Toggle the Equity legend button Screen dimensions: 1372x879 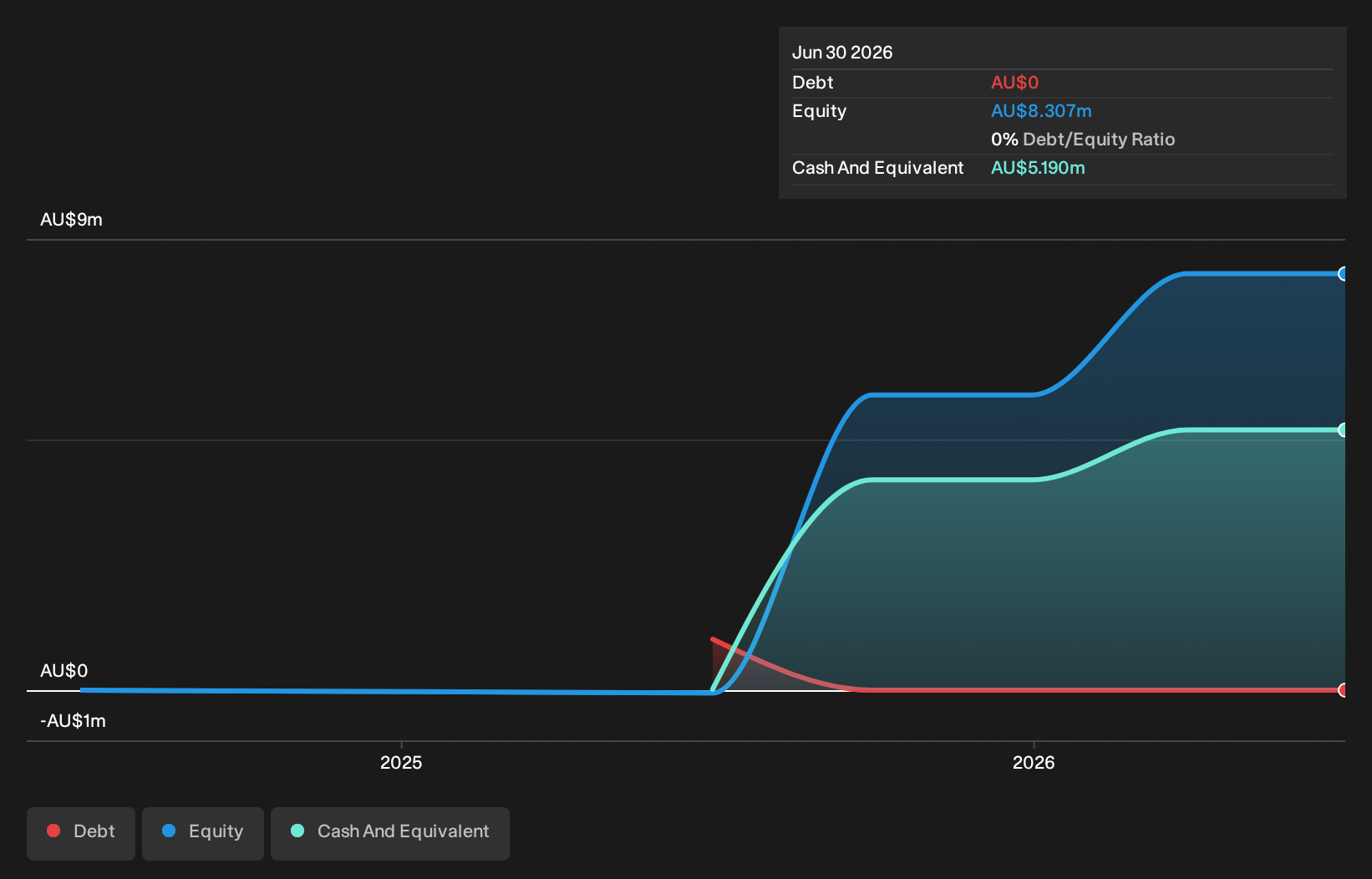click(203, 833)
